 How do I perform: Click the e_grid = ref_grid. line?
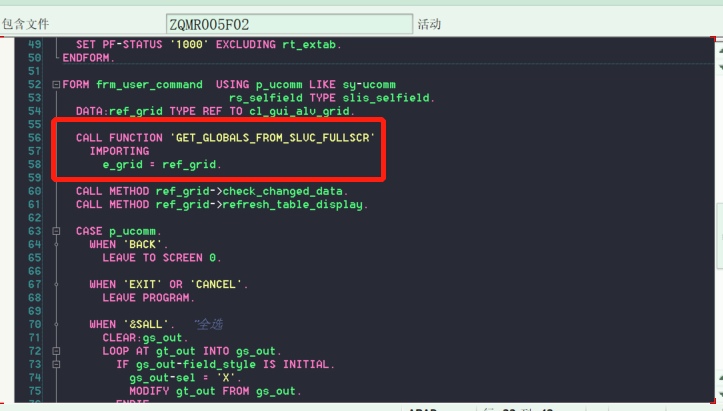pyautogui.click(x=162, y=165)
